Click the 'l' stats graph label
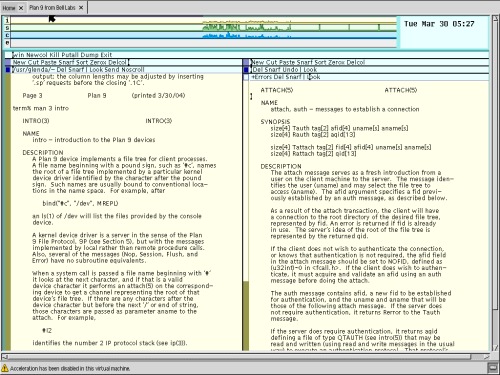The height and width of the screenshot is (375, 500). tap(7, 20)
